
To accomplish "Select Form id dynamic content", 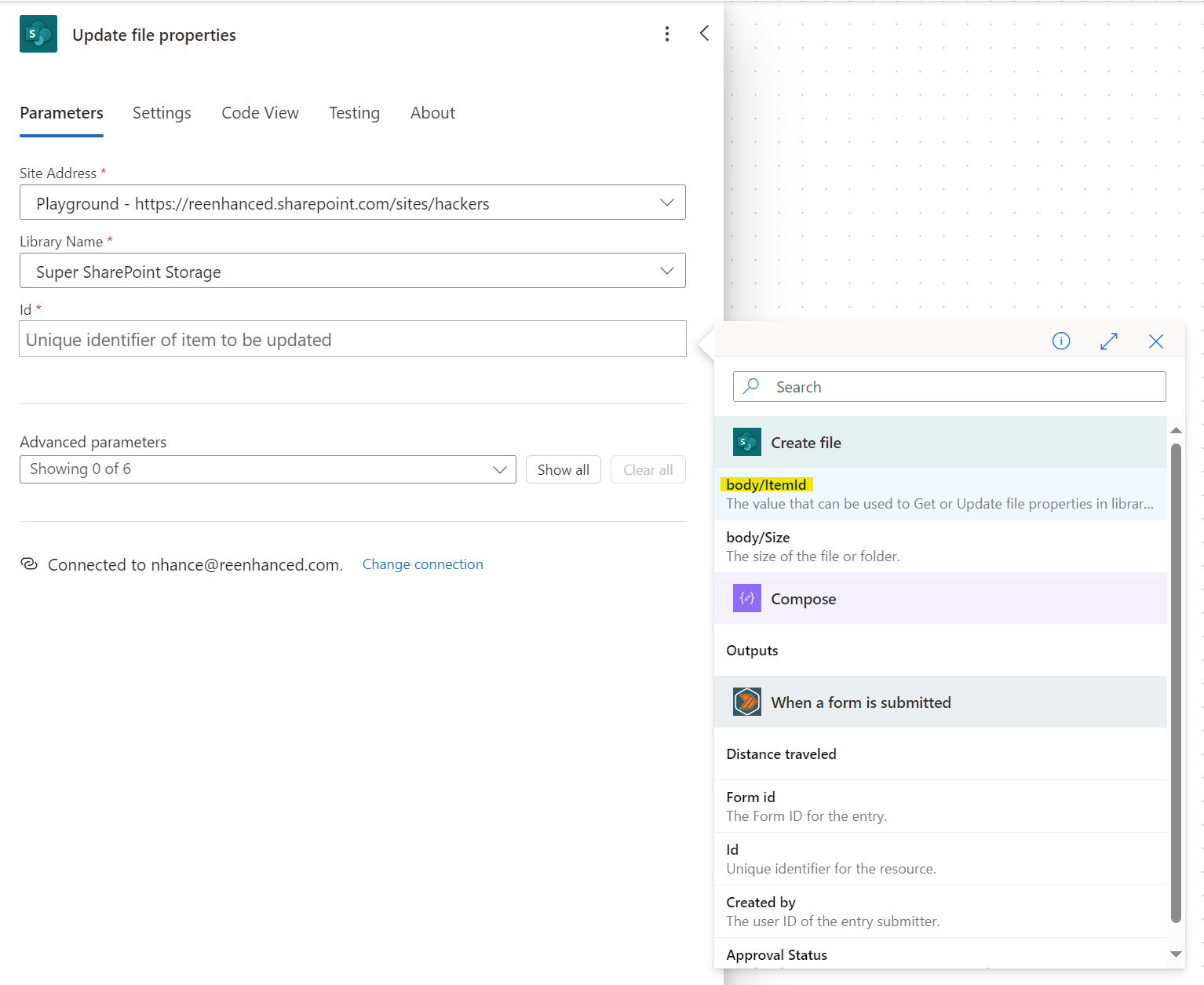I will (940, 806).
